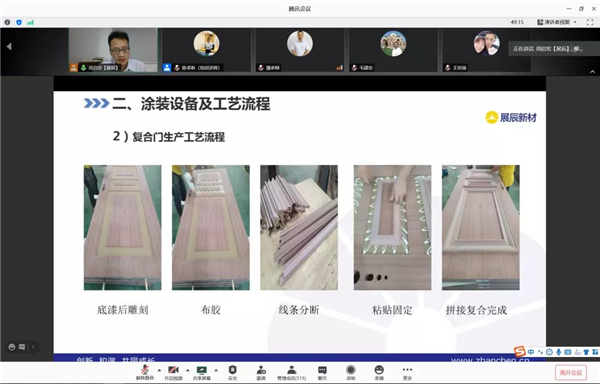Viewport: 600px width, 384px height.
Task: Open the more (更多) options menu
Action: (x=408, y=373)
